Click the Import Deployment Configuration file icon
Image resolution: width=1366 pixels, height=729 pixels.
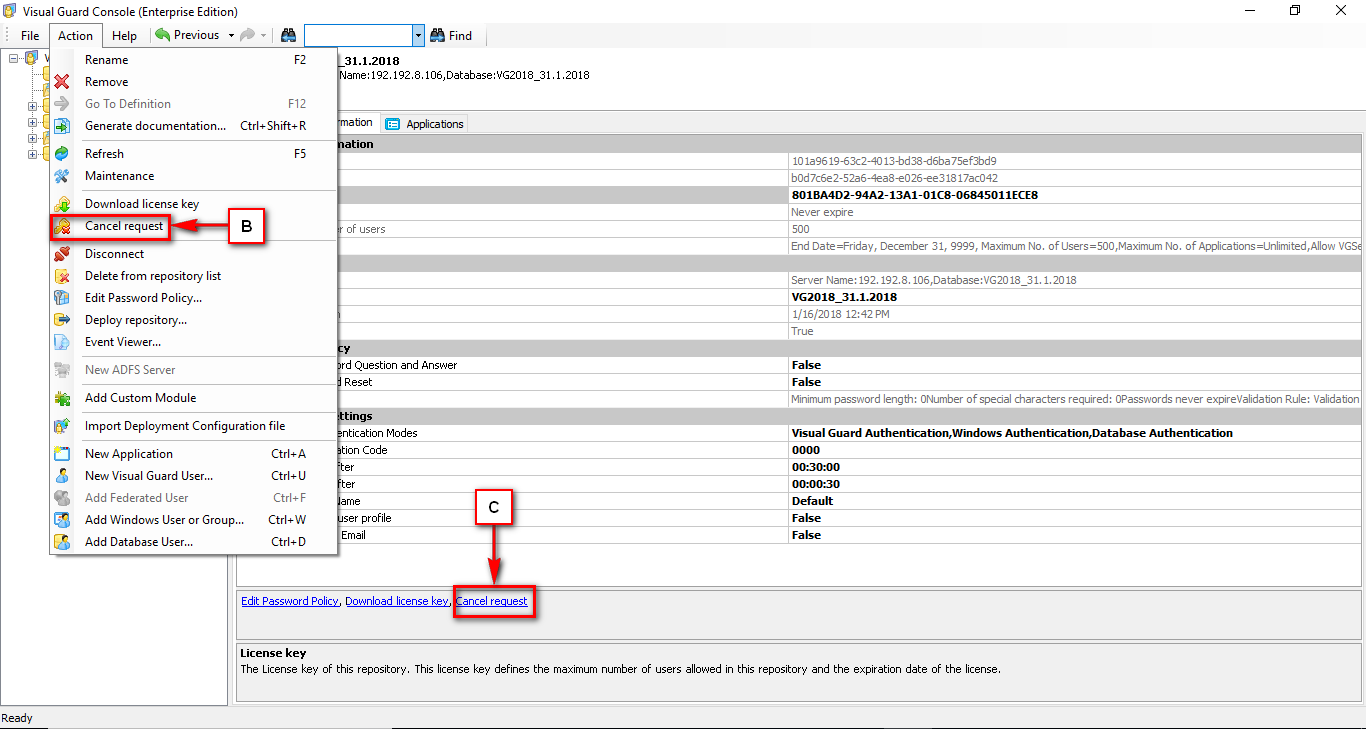click(61, 425)
